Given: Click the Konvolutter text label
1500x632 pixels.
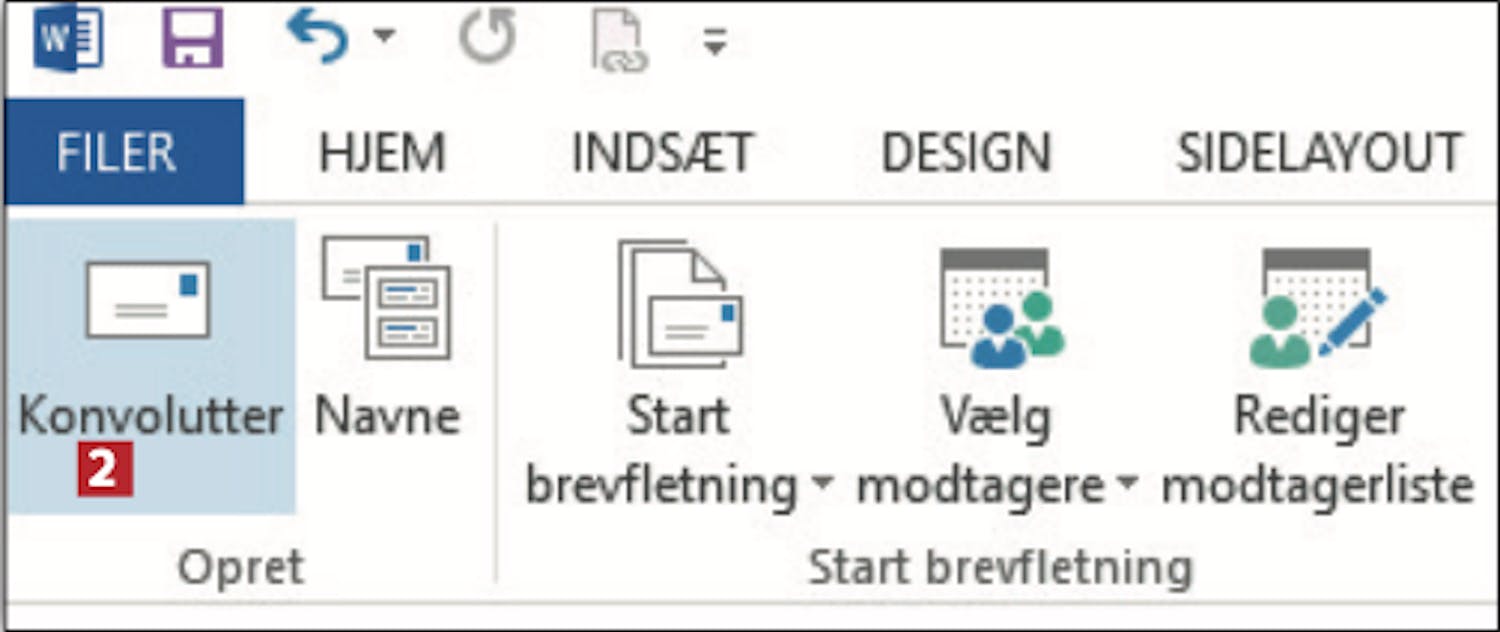Looking at the screenshot, I should coord(150,417).
